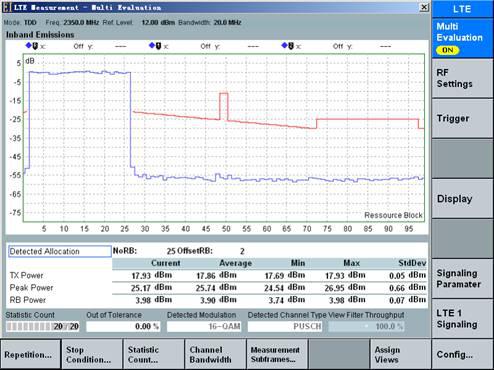Click the Bandwidth 20.0 MHz value
Viewport: 494px width, 370px height.
227,23
